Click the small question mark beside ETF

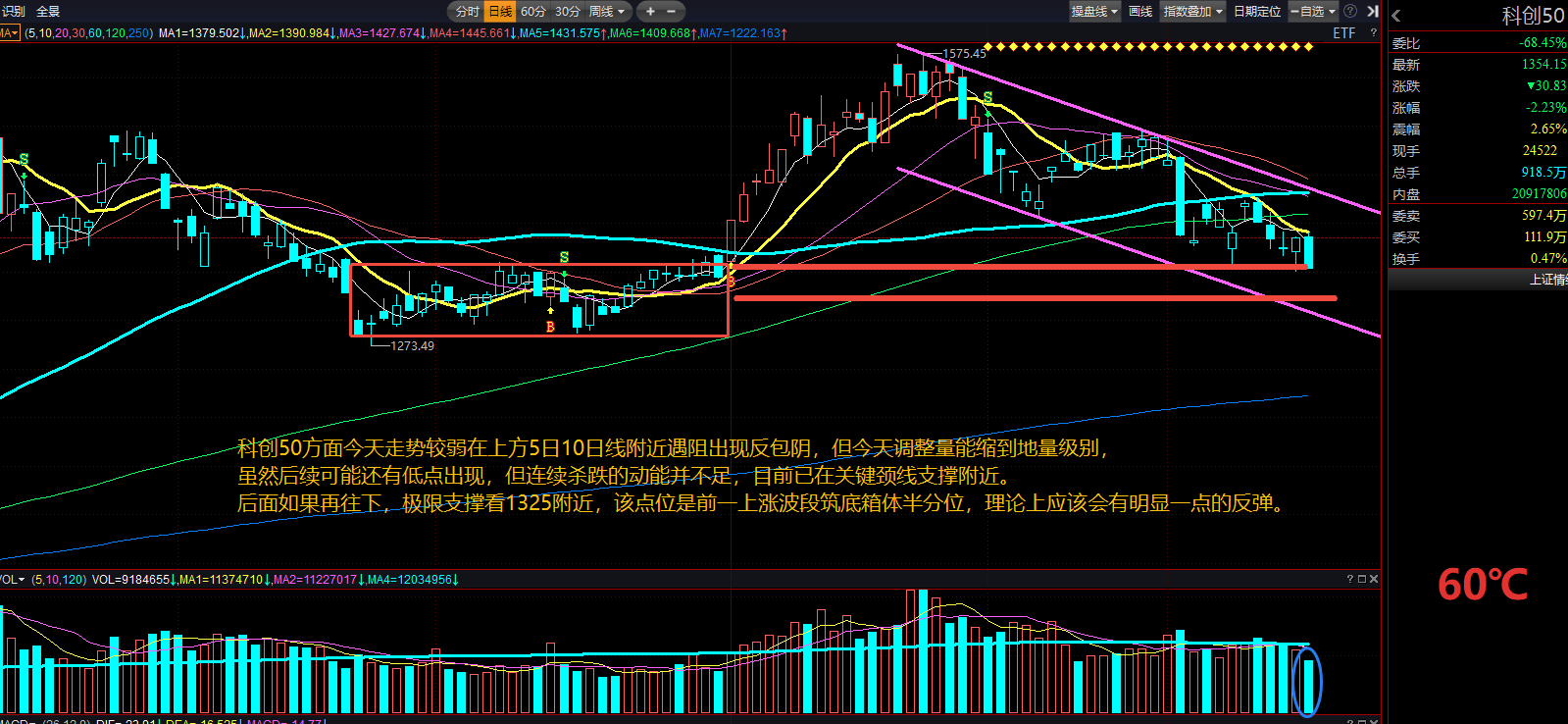[1373, 33]
